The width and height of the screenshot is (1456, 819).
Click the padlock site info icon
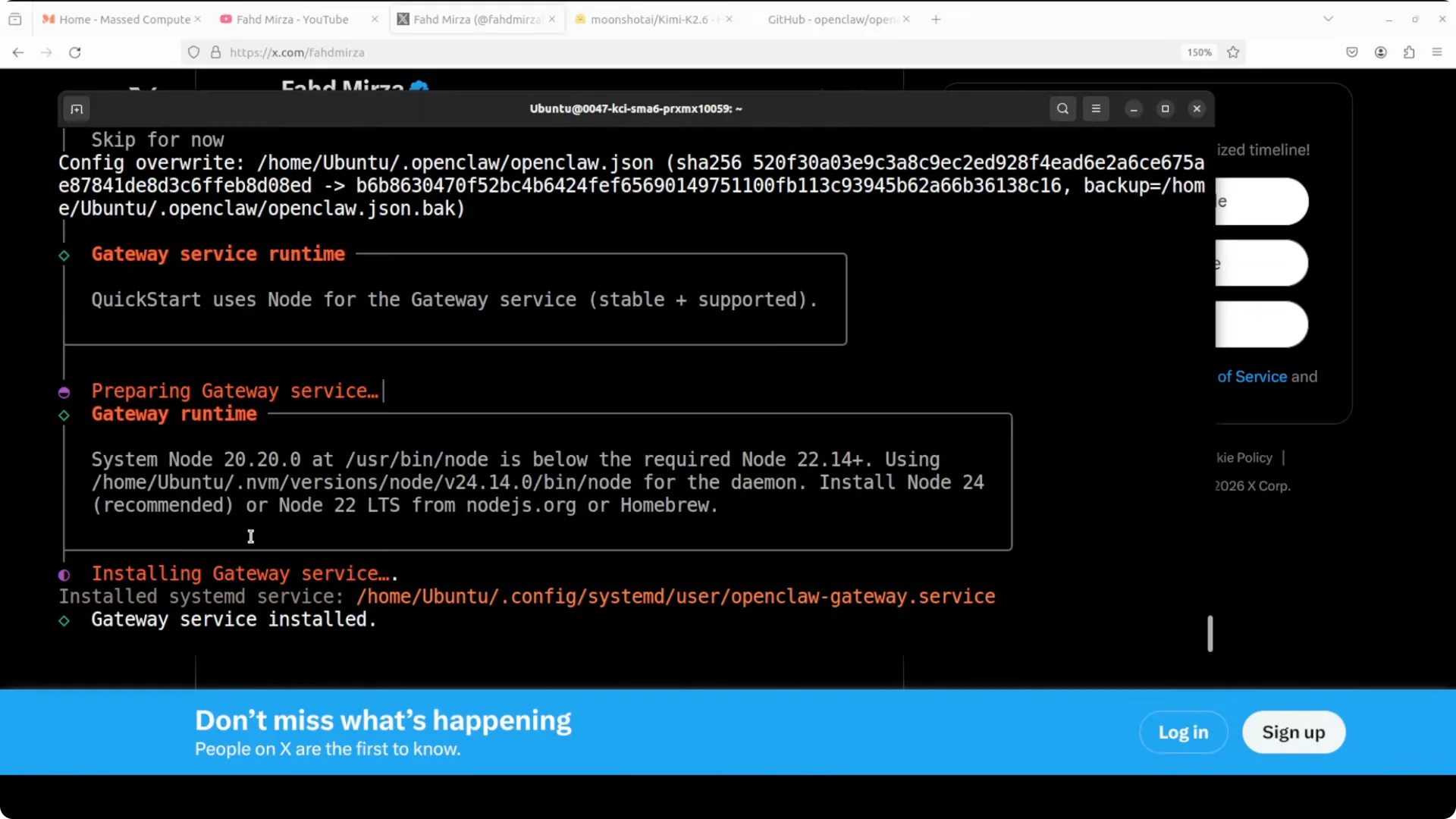(215, 52)
